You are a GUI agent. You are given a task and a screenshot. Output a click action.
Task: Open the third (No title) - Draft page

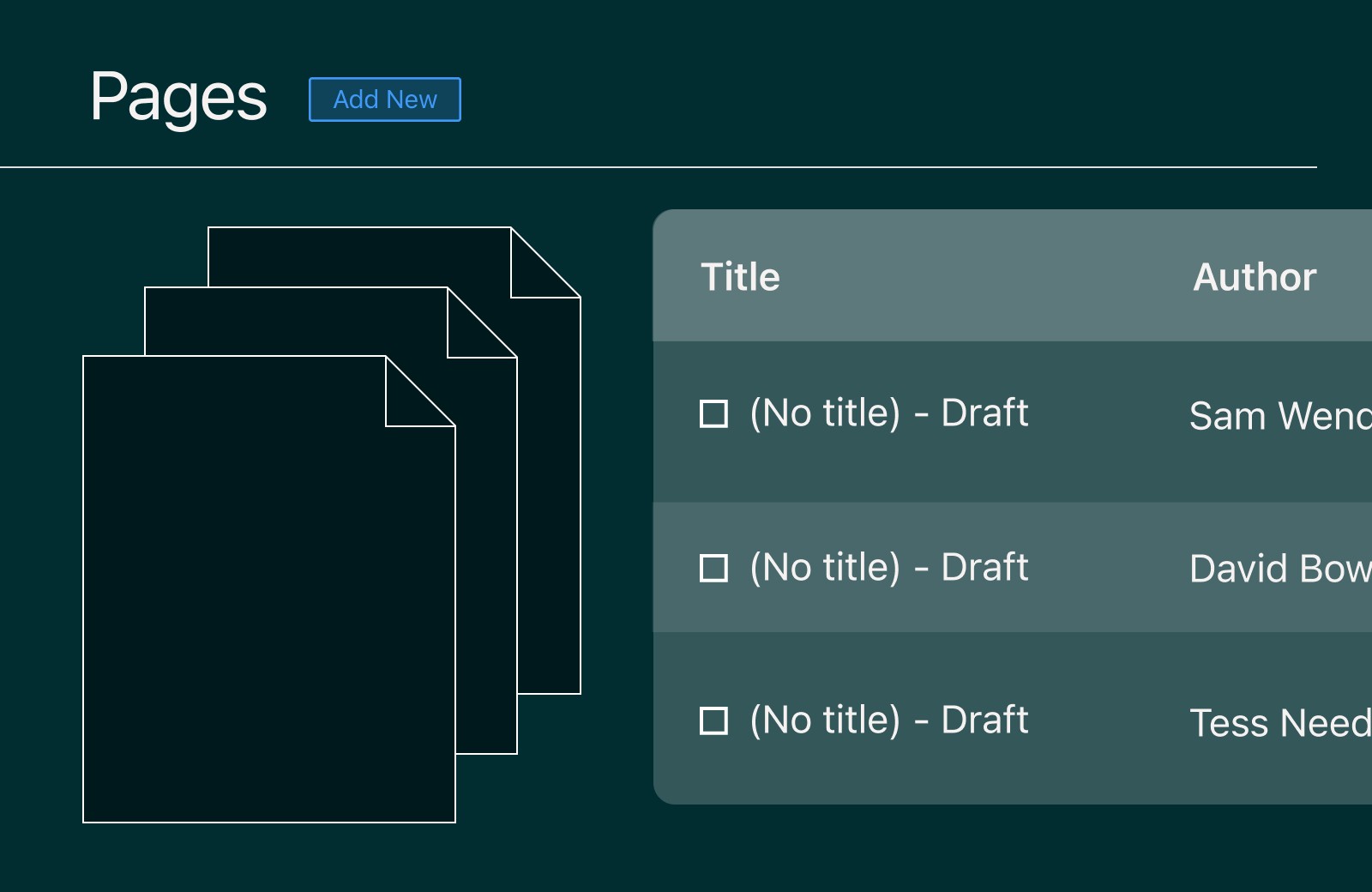888,720
